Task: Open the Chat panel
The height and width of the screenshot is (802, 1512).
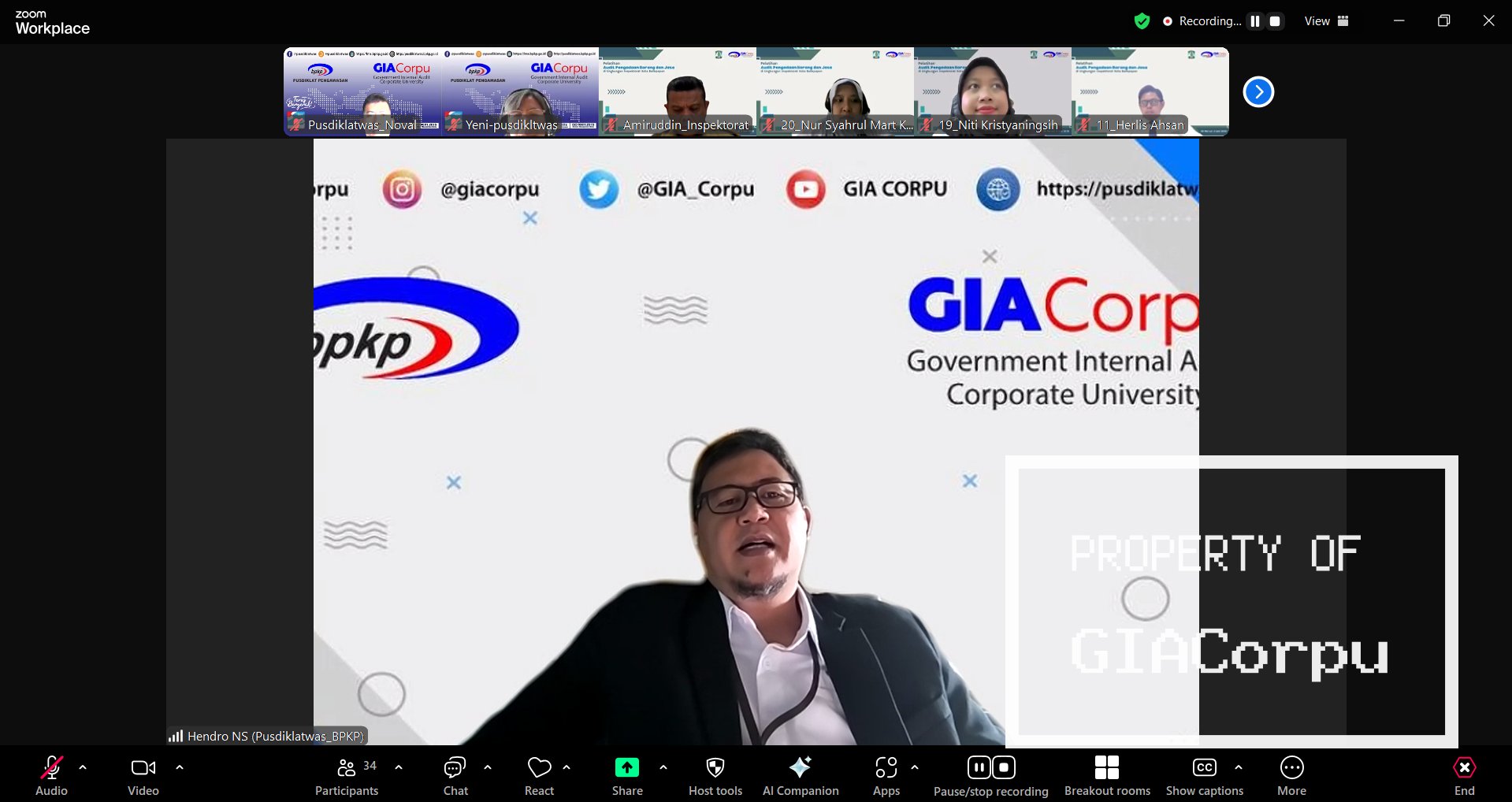Action: (x=455, y=776)
